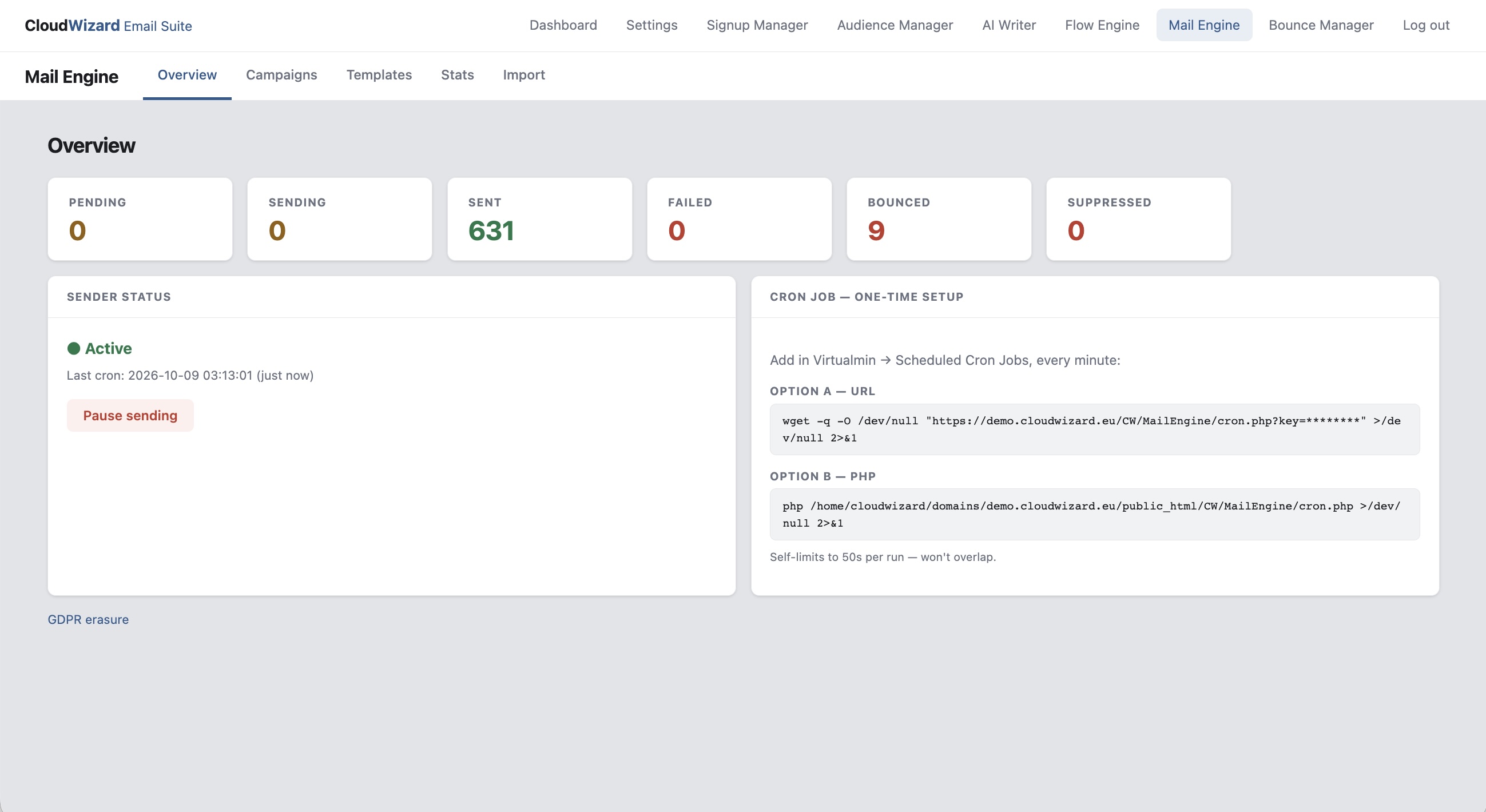The image size is (1486, 812).
Task: Click the OPTION A — URL label
Action: [x=823, y=391]
